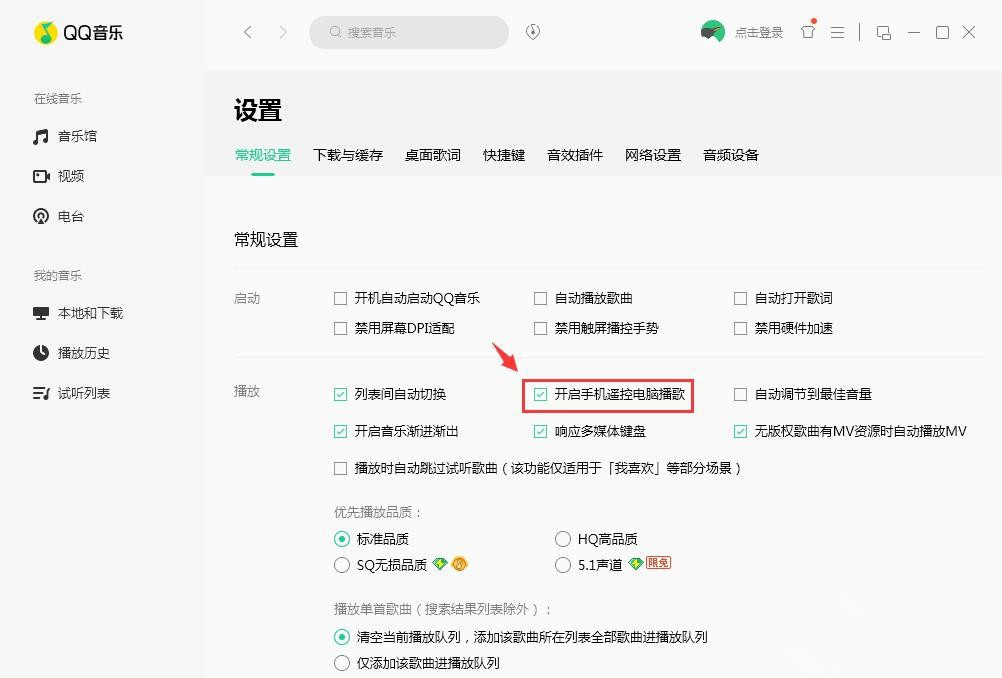Open the main menu hamburger icon
Viewport: 1002px width, 678px height.
click(838, 32)
